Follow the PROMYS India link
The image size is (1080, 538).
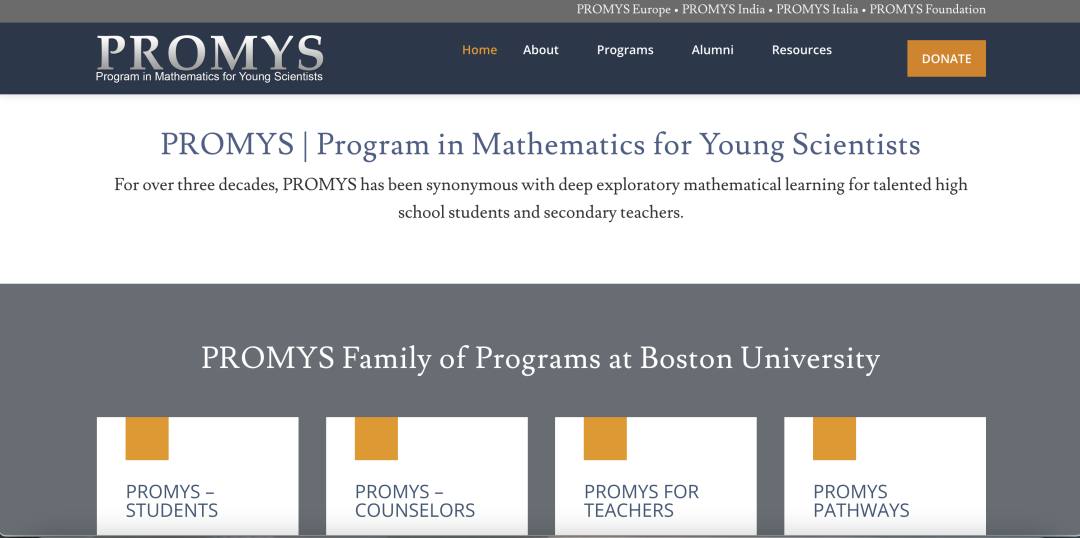coord(723,10)
